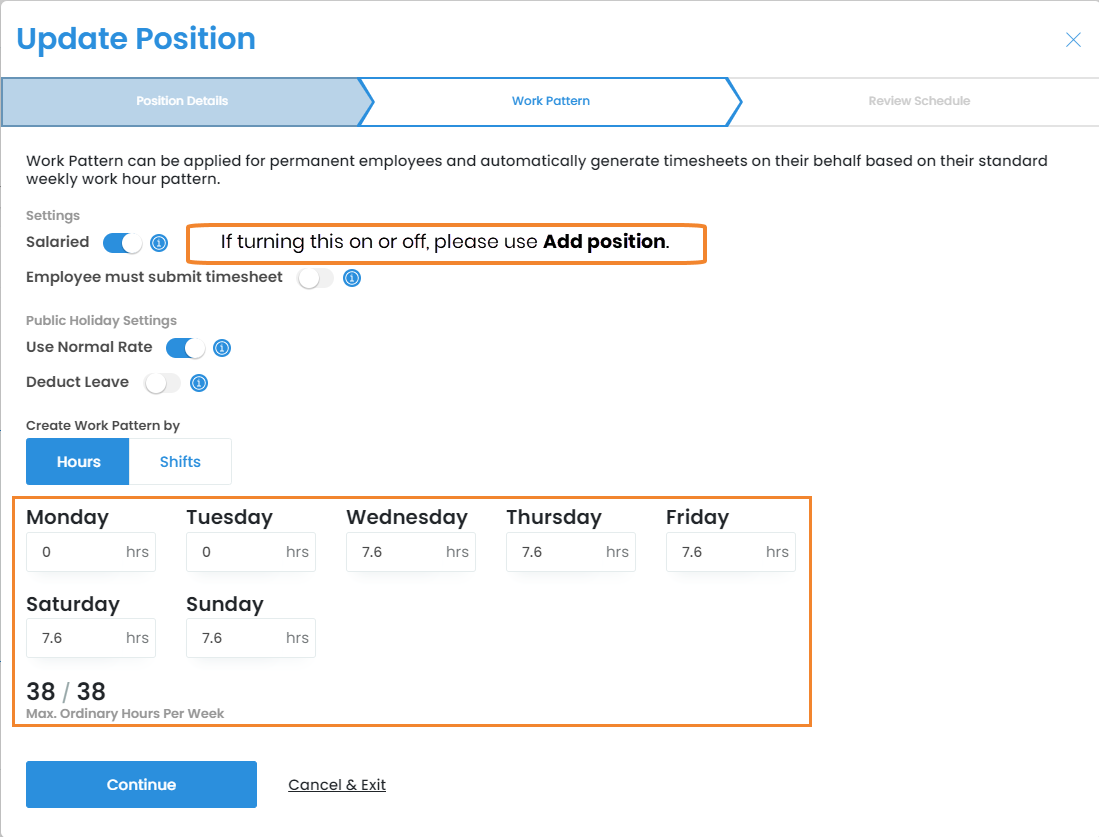Disable the Use Normal Rate toggle
1099x837 pixels.
click(185, 348)
